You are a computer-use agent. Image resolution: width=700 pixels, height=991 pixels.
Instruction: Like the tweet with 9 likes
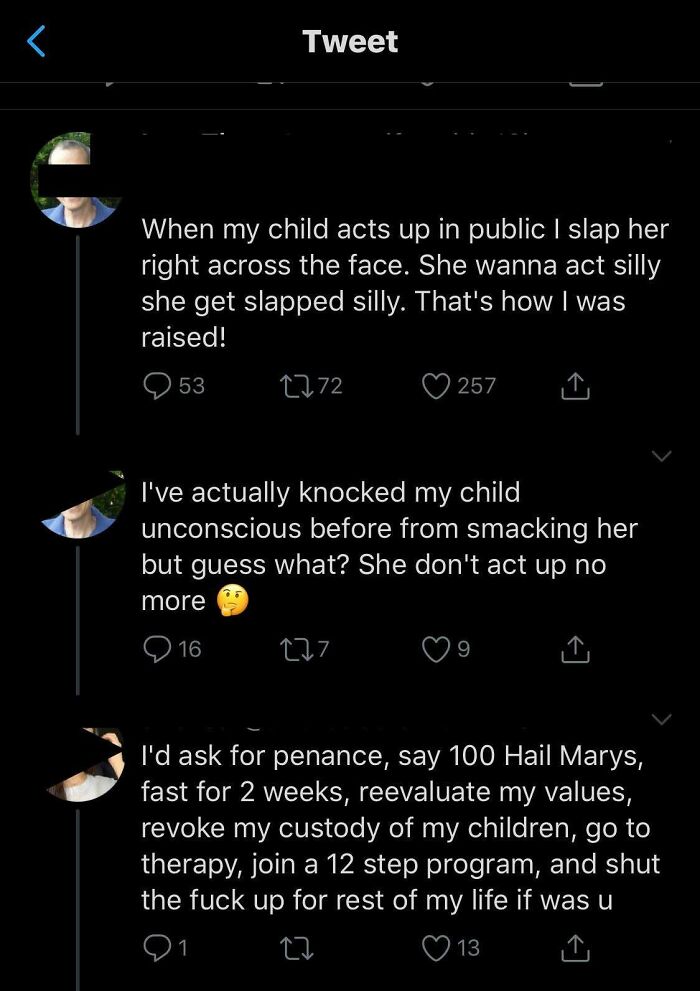click(x=434, y=649)
